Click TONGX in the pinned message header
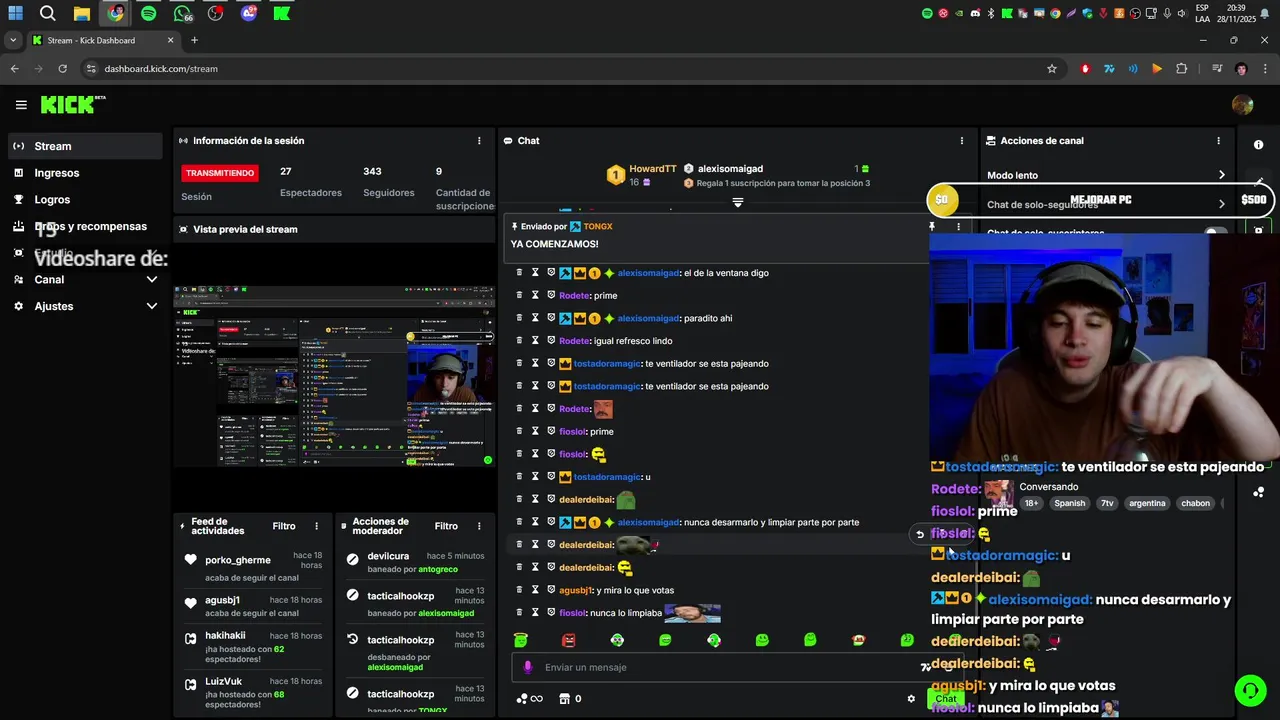 pyautogui.click(x=597, y=227)
